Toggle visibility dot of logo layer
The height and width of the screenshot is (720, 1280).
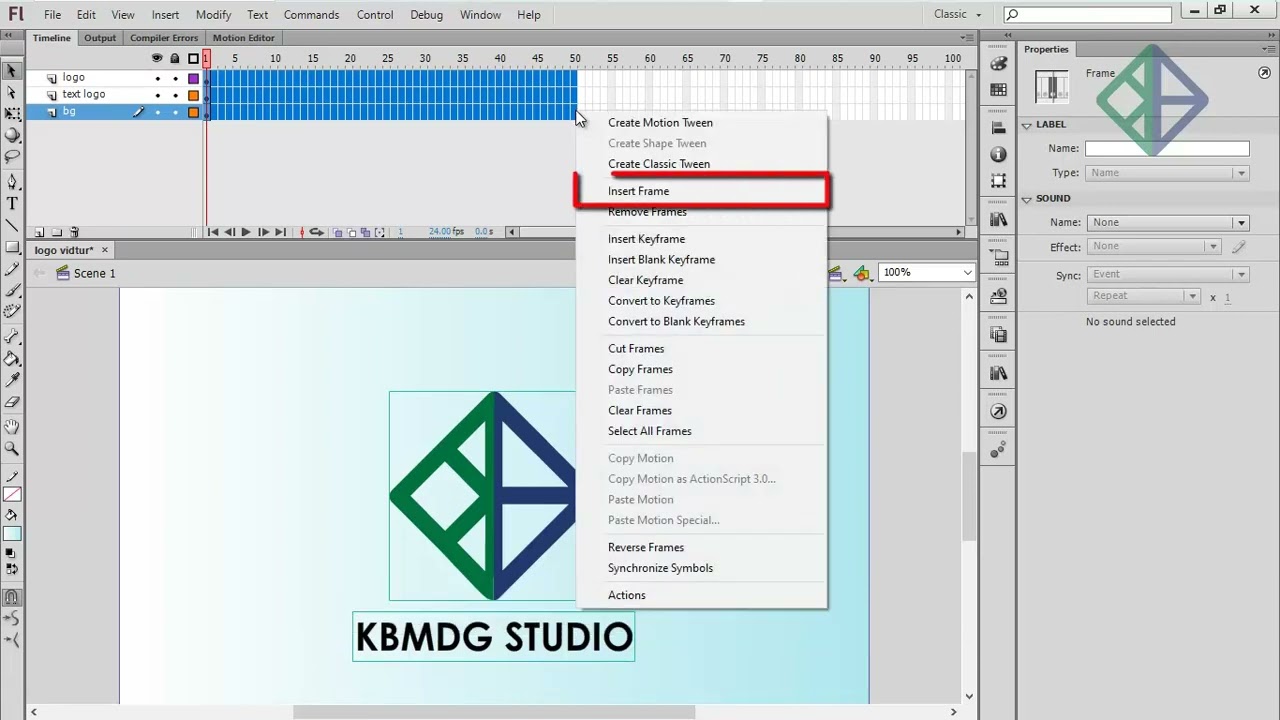coord(157,78)
